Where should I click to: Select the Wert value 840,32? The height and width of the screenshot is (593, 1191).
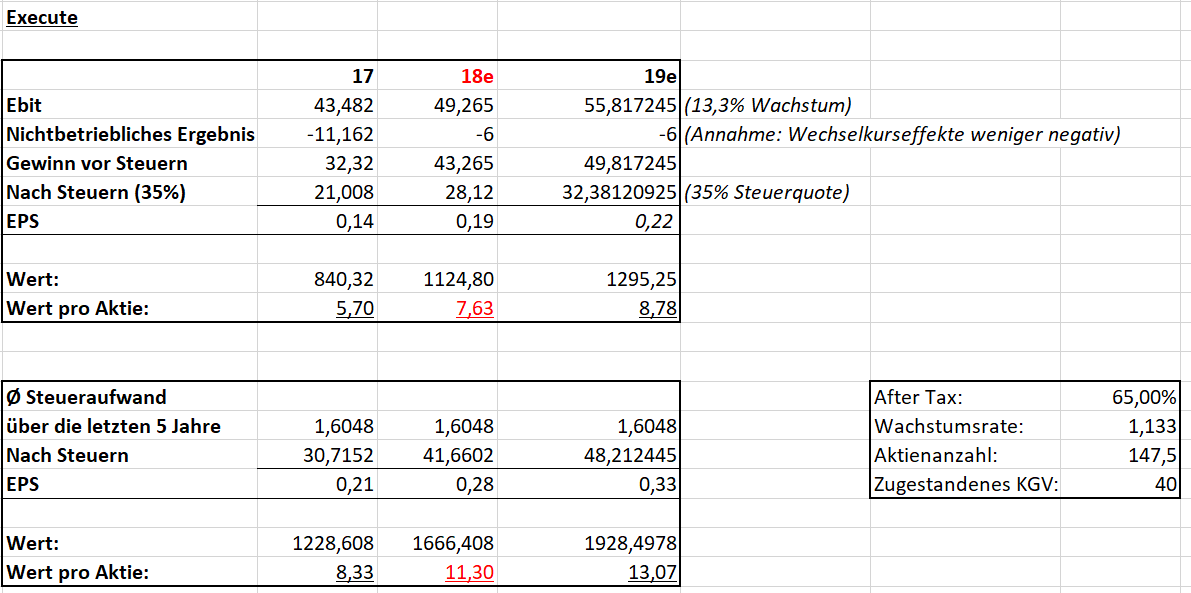pos(346,280)
